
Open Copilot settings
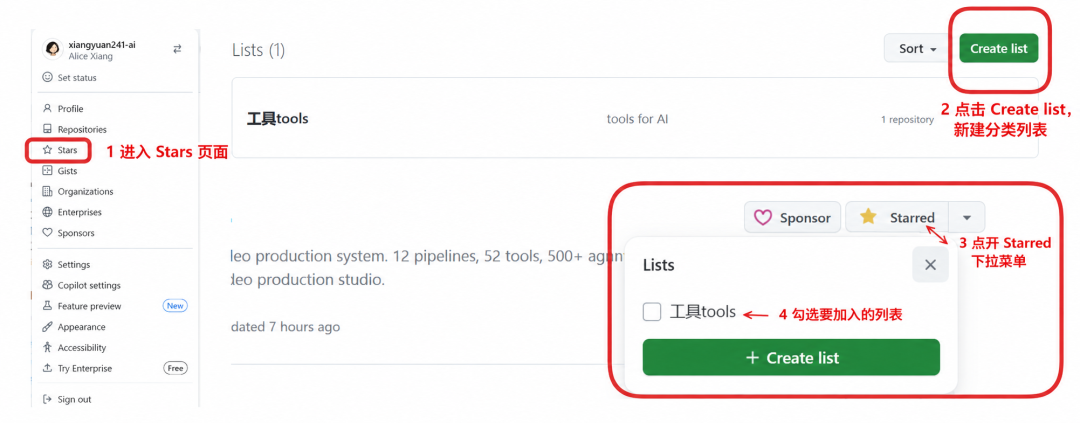pyautogui.click(x=81, y=285)
